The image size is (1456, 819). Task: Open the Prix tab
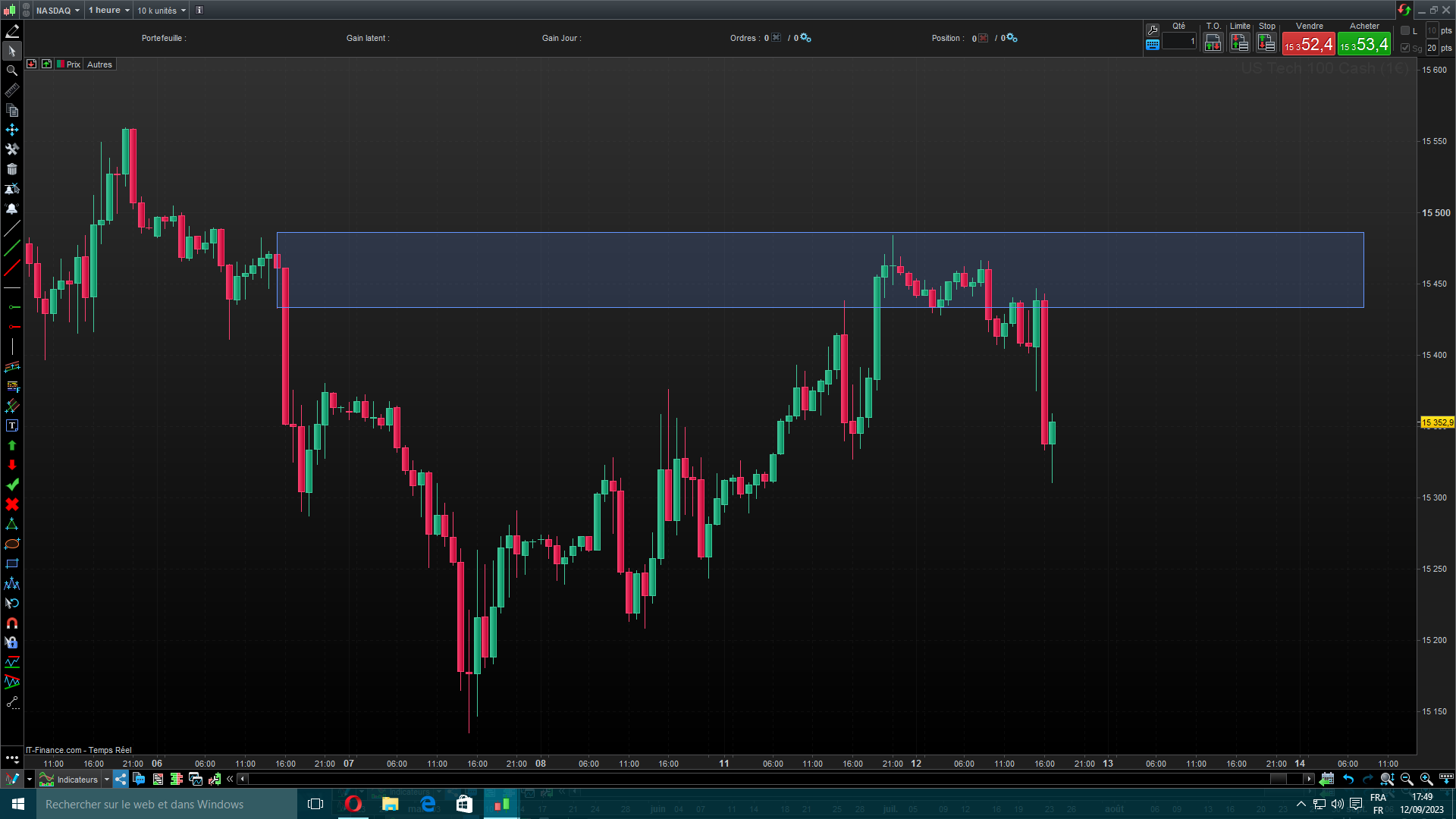tap(73, 64)
